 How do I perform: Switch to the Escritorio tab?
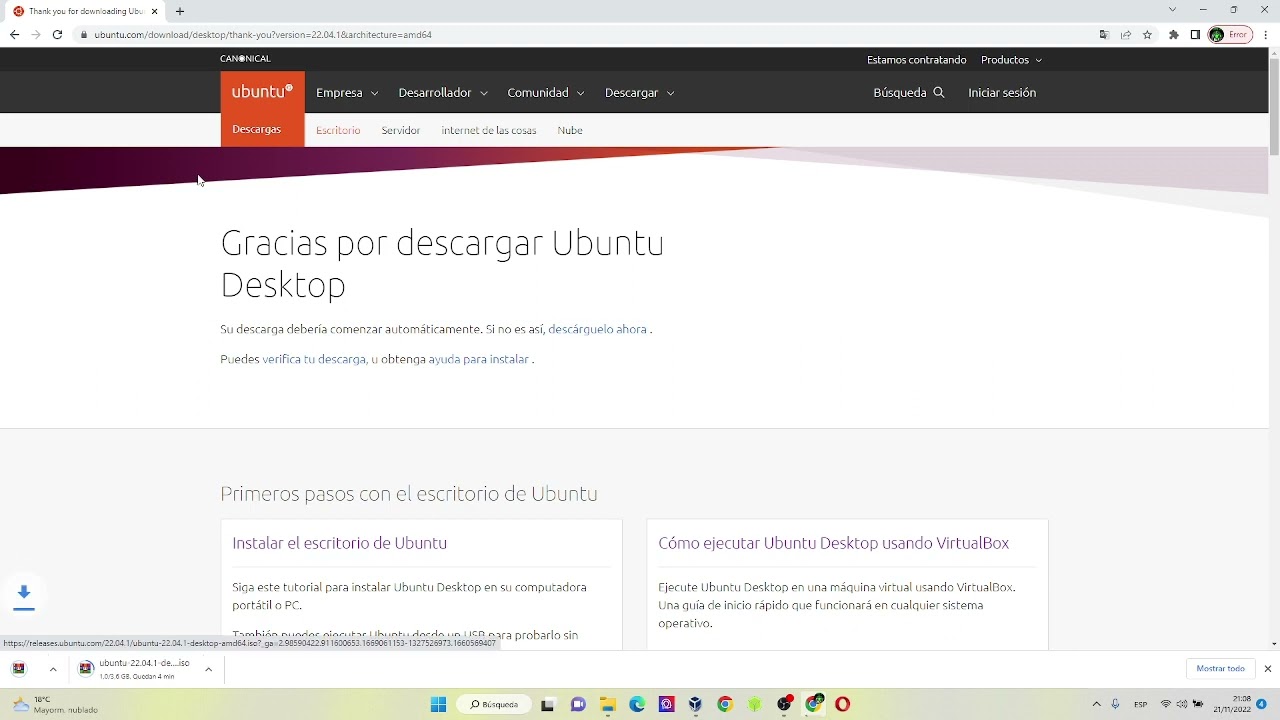(x=338, y=130)
